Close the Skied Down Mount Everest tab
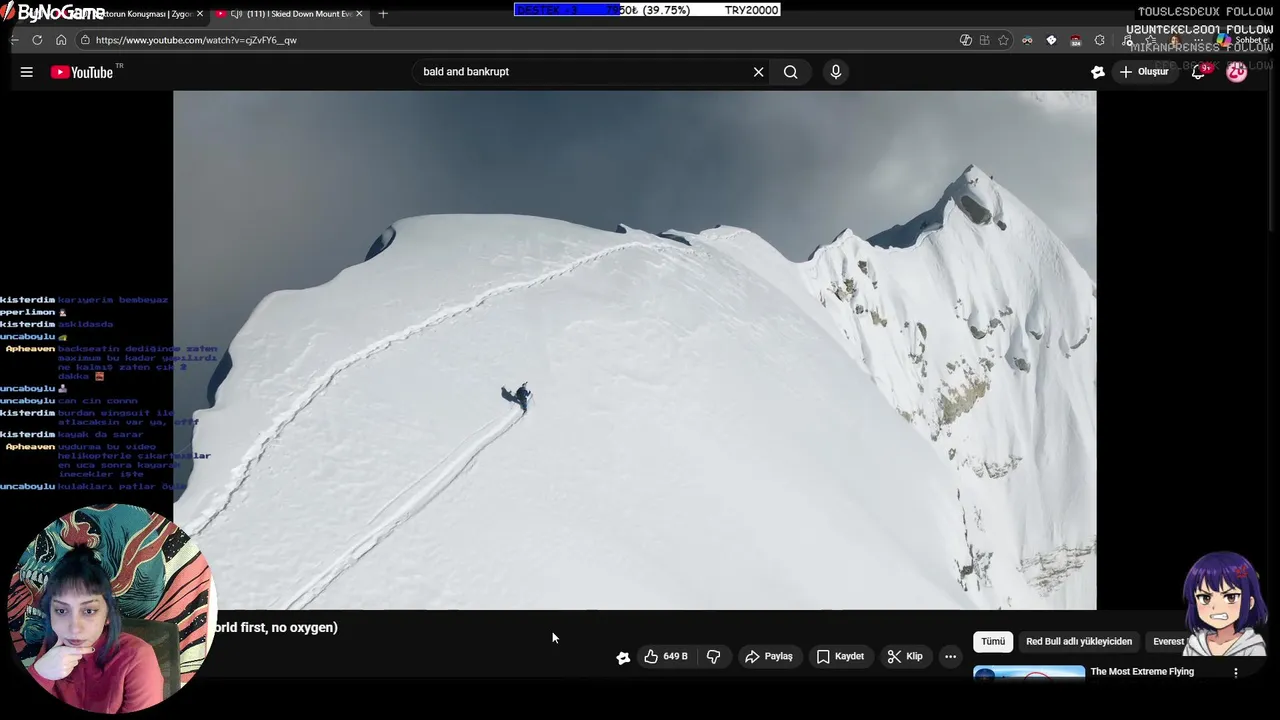Viewport: 1280px width, 720px height. pos(359,14)
